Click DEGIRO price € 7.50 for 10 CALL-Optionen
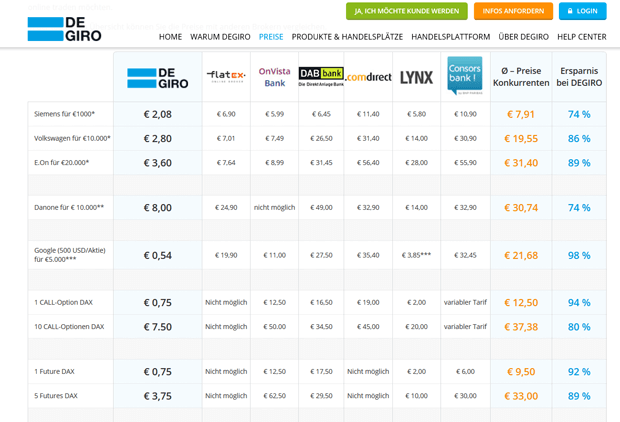Image resolution: width=620 pixels, height=422 pixels. pos(158,327)
